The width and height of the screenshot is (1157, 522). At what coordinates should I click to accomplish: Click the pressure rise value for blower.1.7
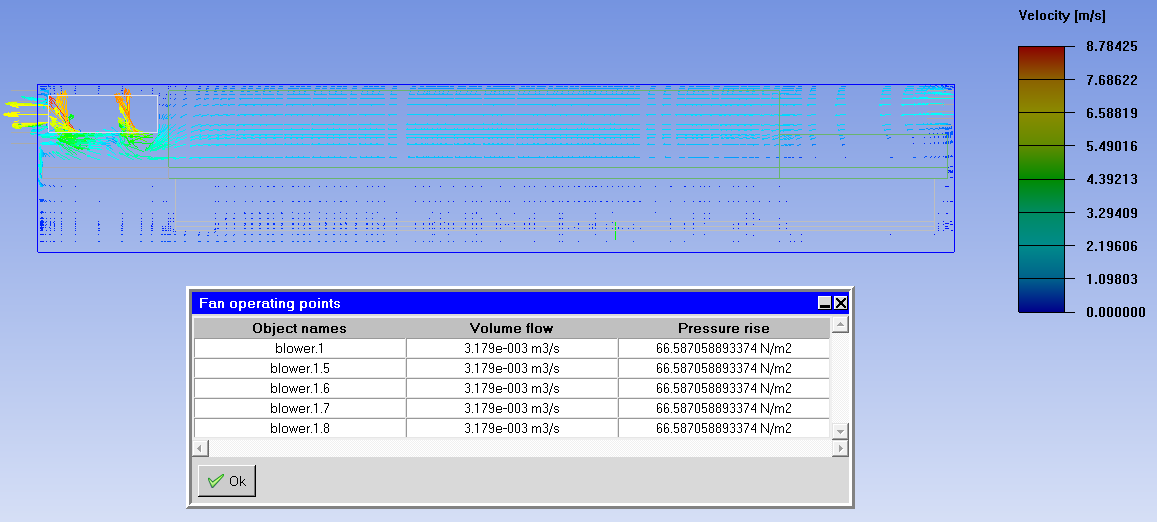click(x=724, y=408)
